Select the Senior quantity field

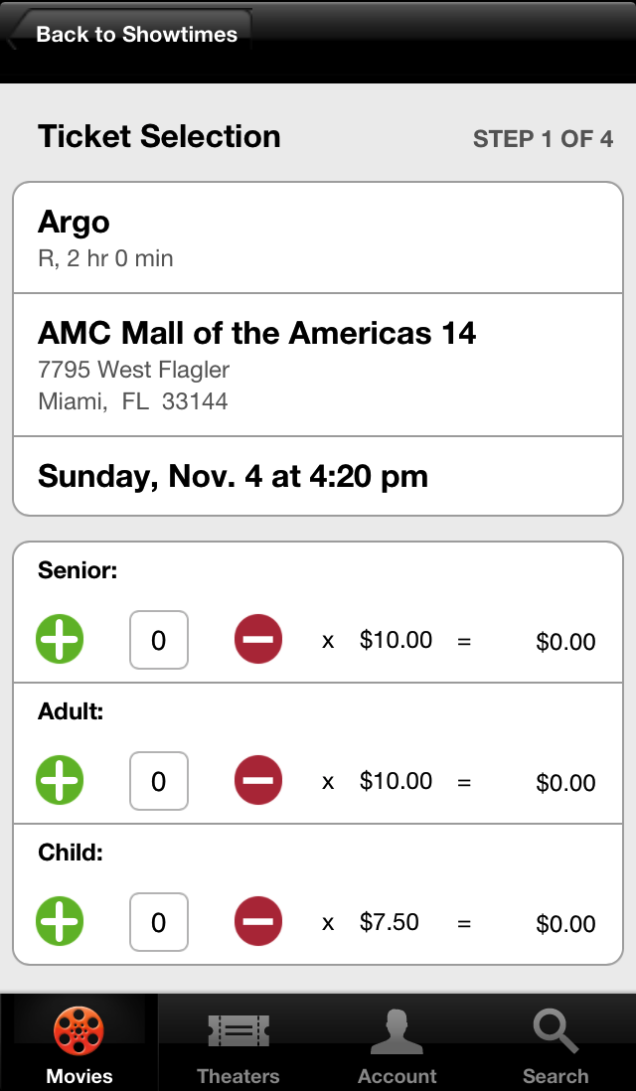[x=159, y=640]
